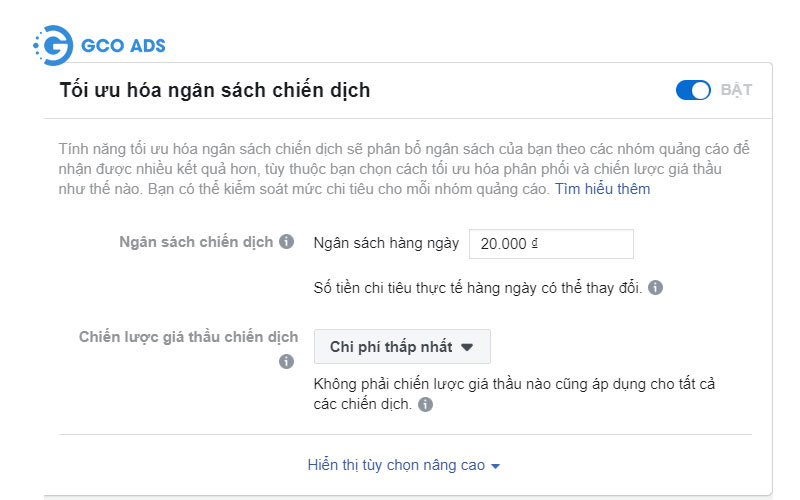Open the Tìm hiểu thêm link
Viewport: 800px width, 500px height.
(602, 189)
